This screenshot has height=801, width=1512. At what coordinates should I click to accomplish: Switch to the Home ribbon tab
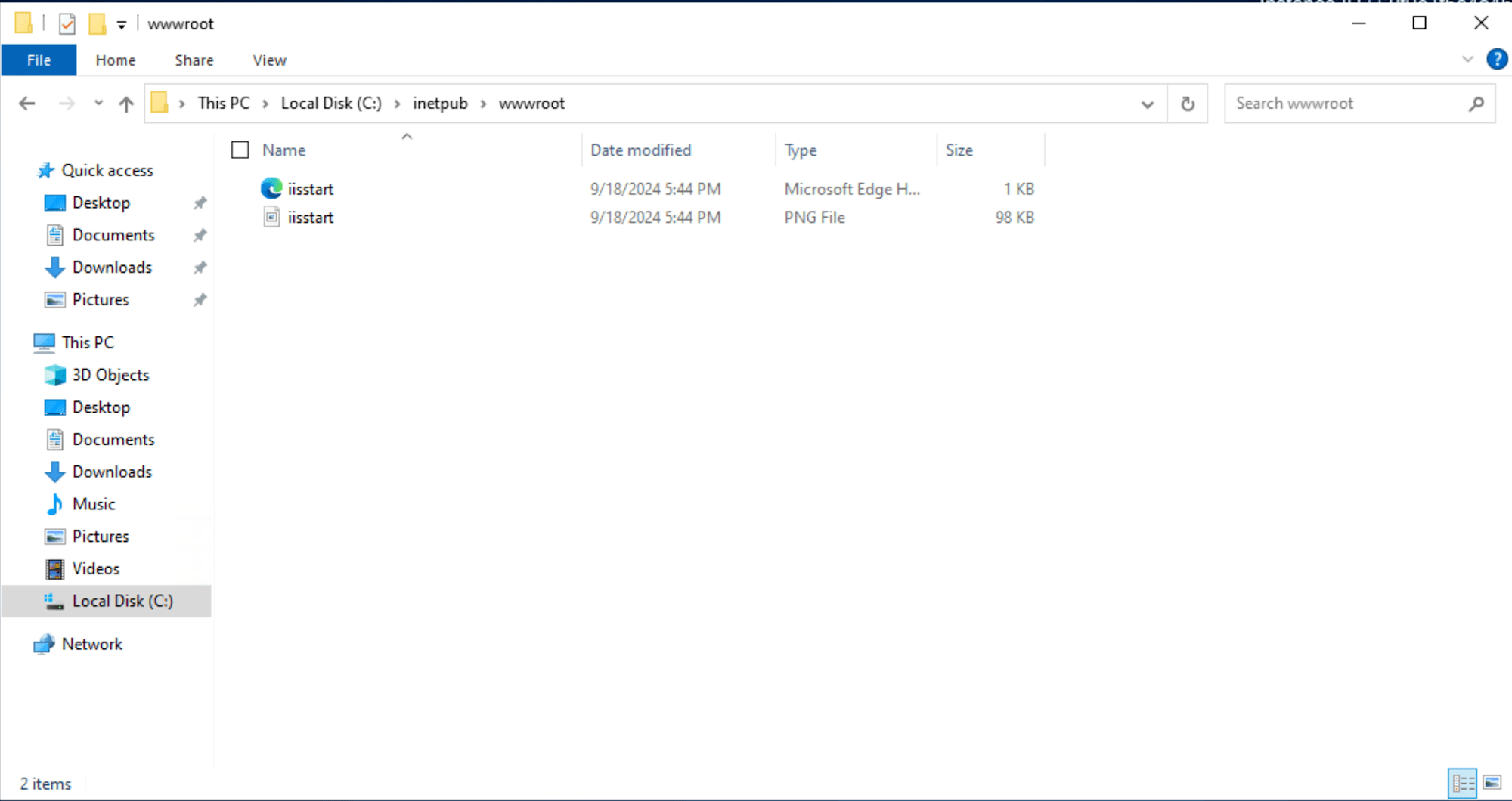[115, 60]
